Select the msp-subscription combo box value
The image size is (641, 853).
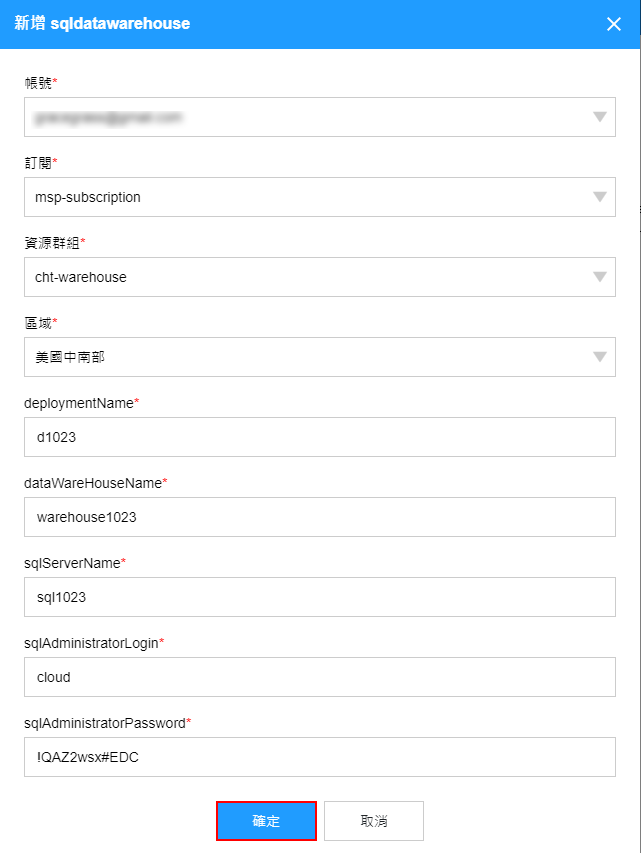pyautogui.click(x=320, y=197)
